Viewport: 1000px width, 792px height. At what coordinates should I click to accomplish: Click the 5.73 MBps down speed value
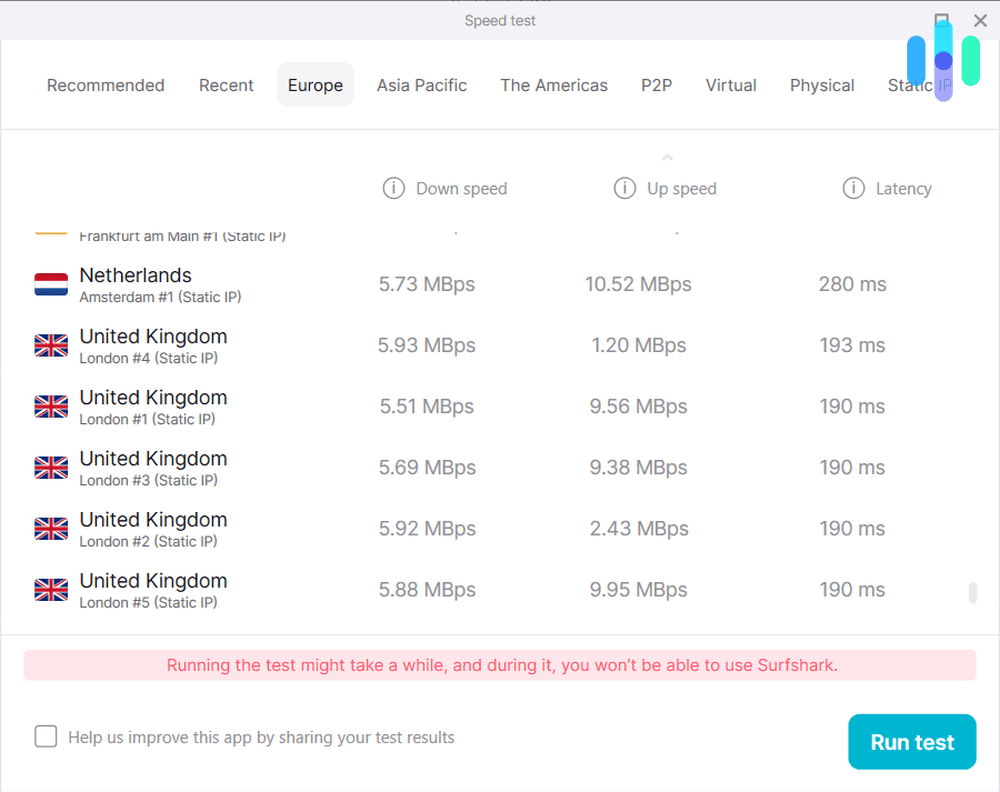point(427,284)
